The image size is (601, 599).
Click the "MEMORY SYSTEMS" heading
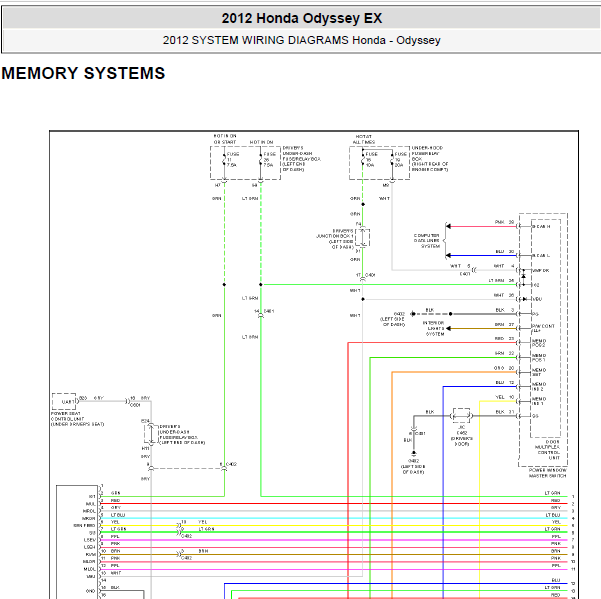tap(83, 73)
